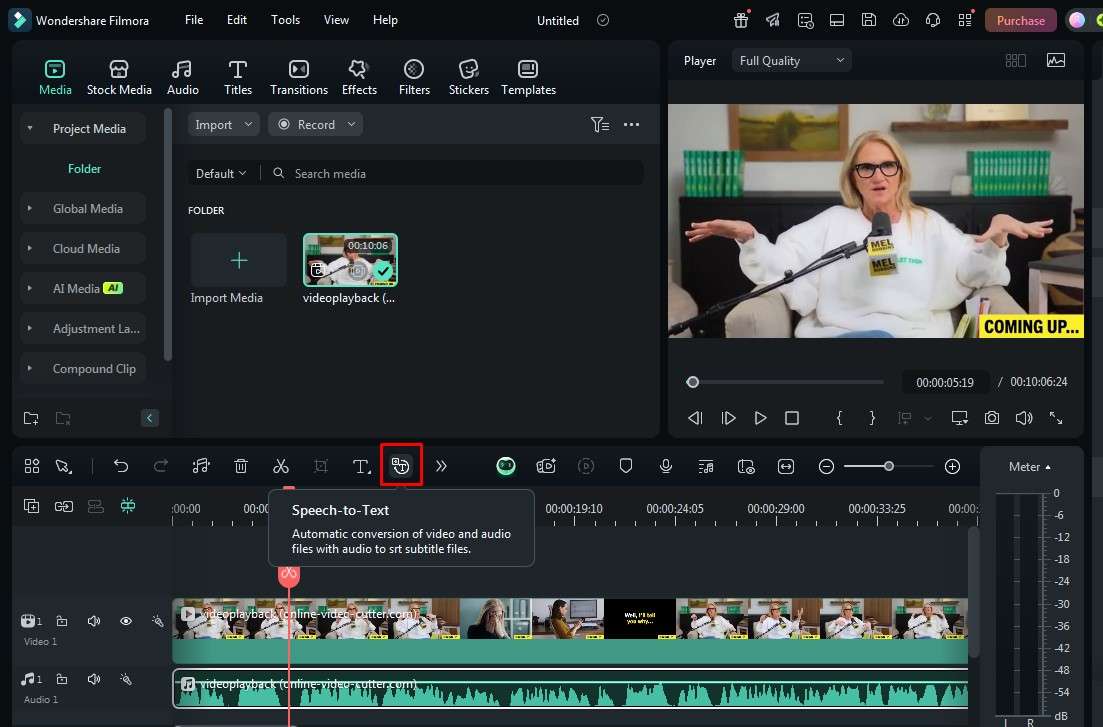This screenshot has width=1103, height=727.
Task: Fit timeline to window icon
Action: click(x=786, y=466)
